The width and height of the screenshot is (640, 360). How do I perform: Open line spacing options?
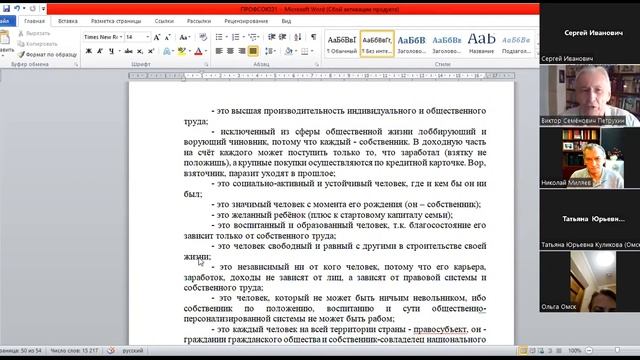270,51
